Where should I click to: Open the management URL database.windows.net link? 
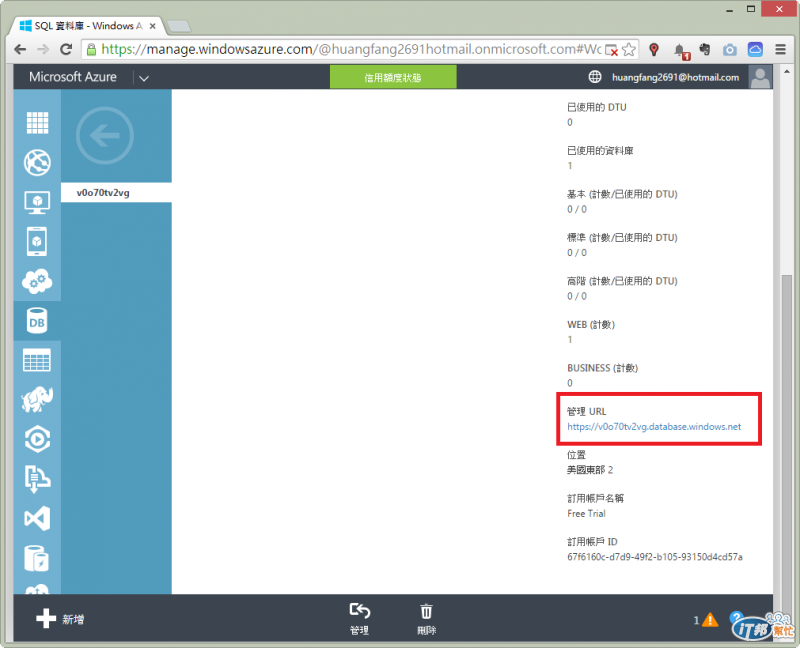[x=654, y=427]
